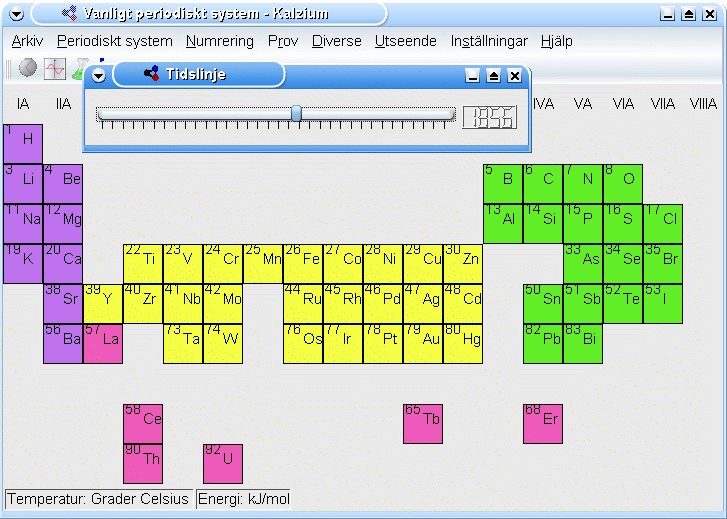Image resolution: width=727 pixels, height=519 pixels.
Task: Click the 1856 year LCD display
Action: coord(490,117)
